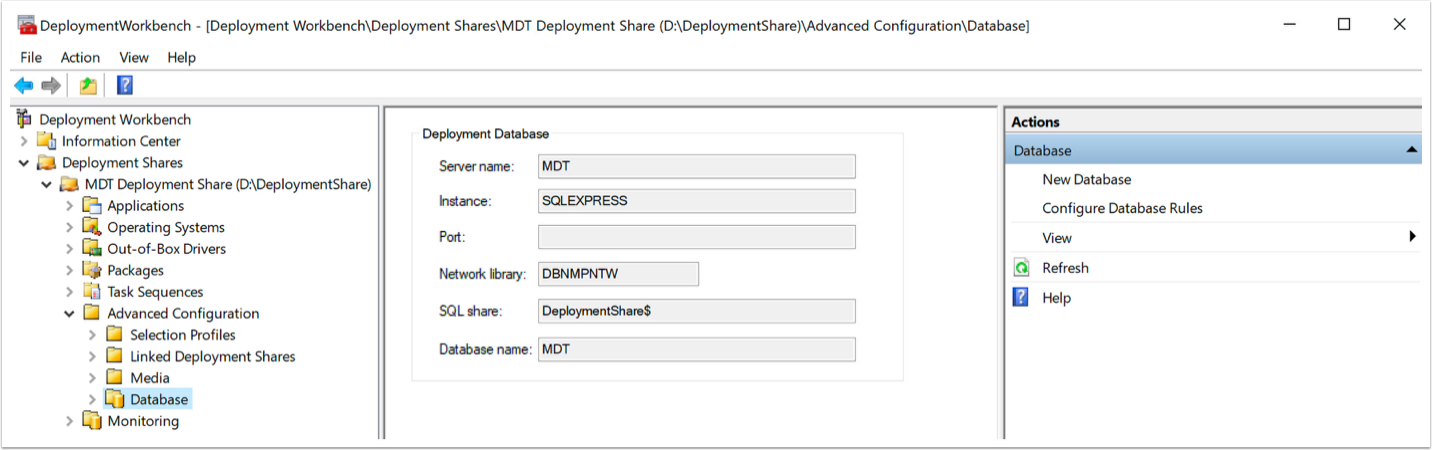Screen dimensions: 1432x450
Task: Click Refresh in the Actions pane
Action: tap(1065, 268)
